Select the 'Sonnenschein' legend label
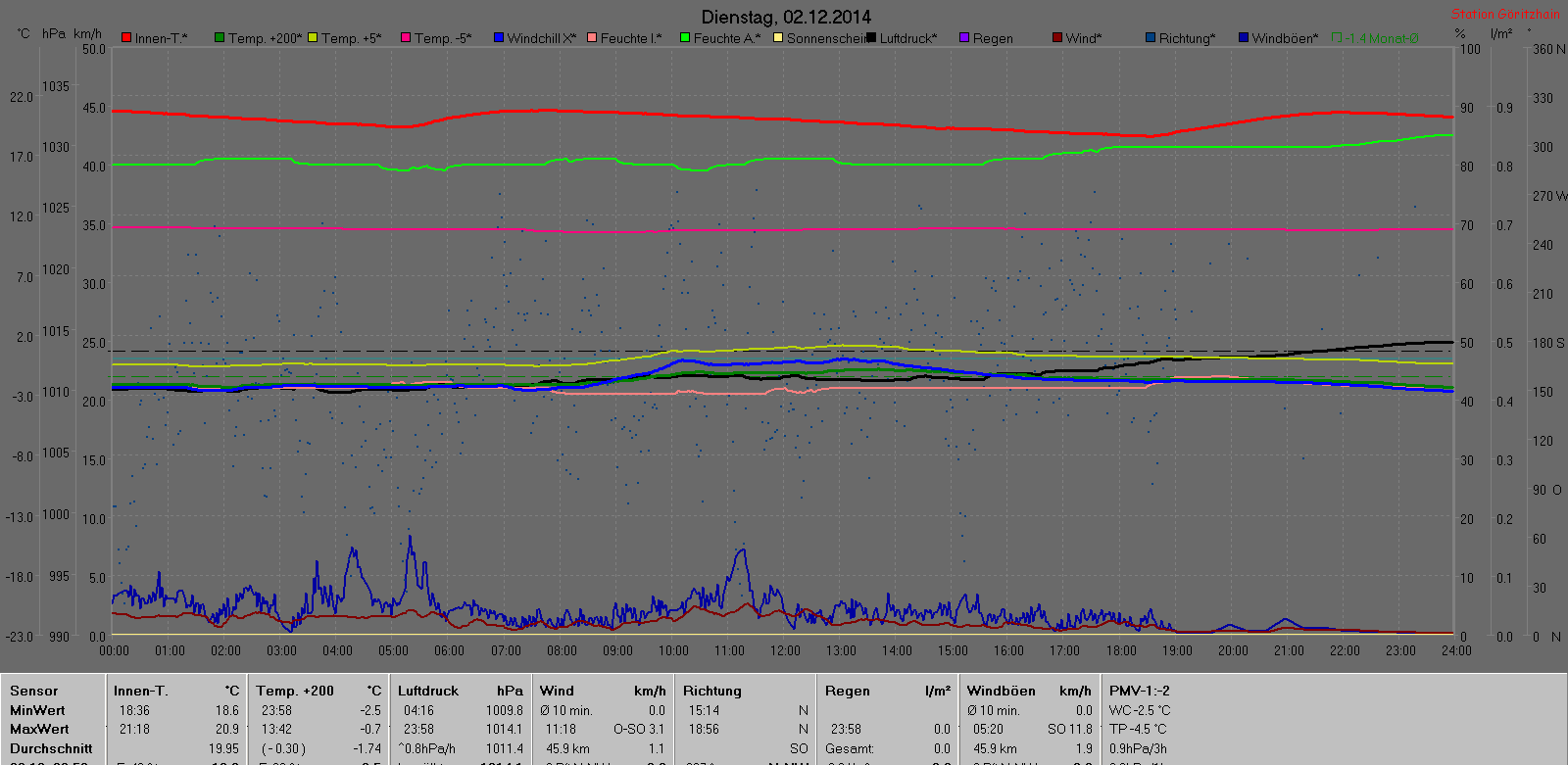This screenshot has height=765, width=1568. tap(825, 39)
